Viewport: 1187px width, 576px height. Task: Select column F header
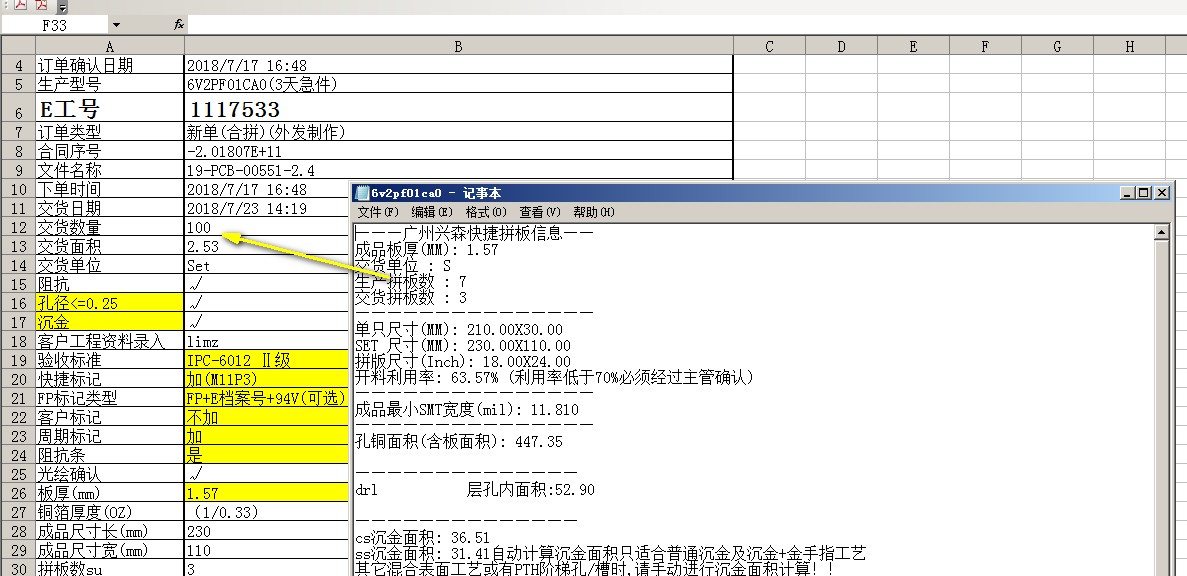985,46
